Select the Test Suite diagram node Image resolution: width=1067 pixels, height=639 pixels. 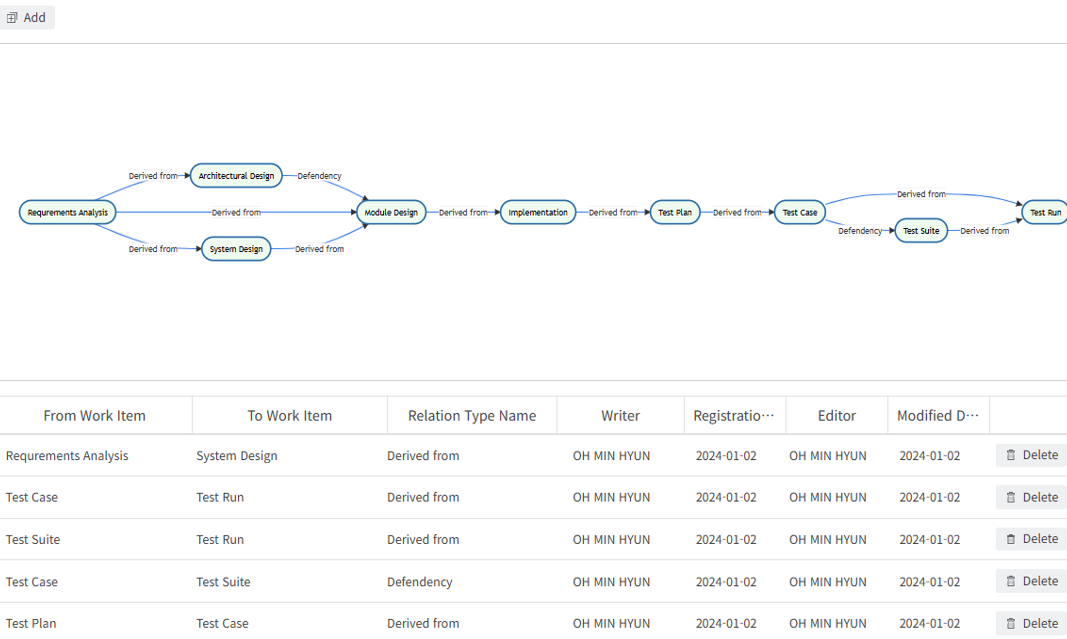coord(920,231)
